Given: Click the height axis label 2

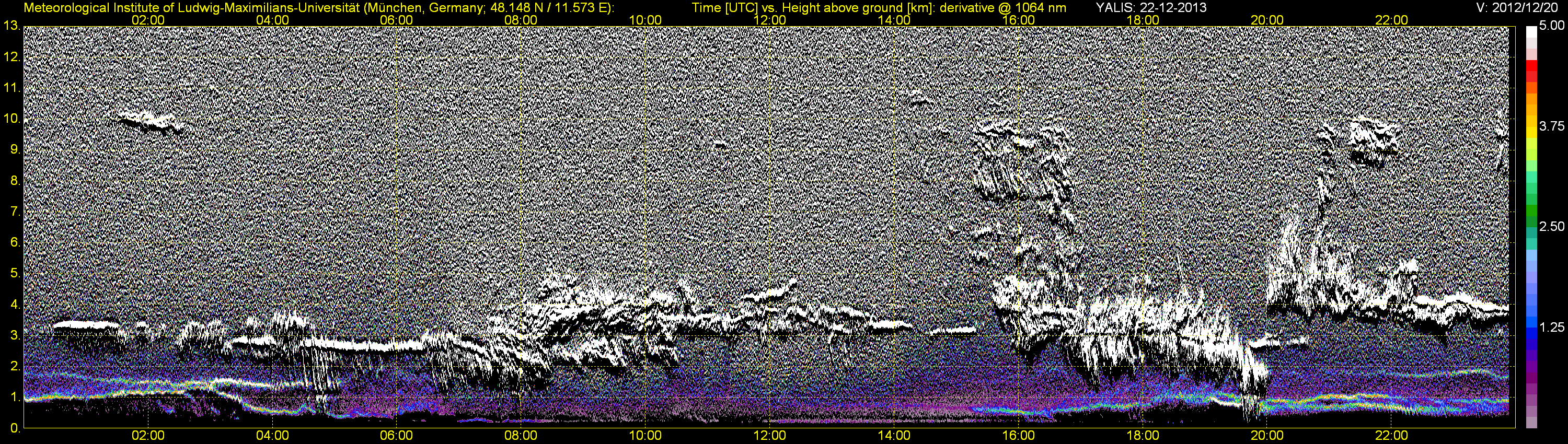Looking at the screenshot, I should point(15,367).
